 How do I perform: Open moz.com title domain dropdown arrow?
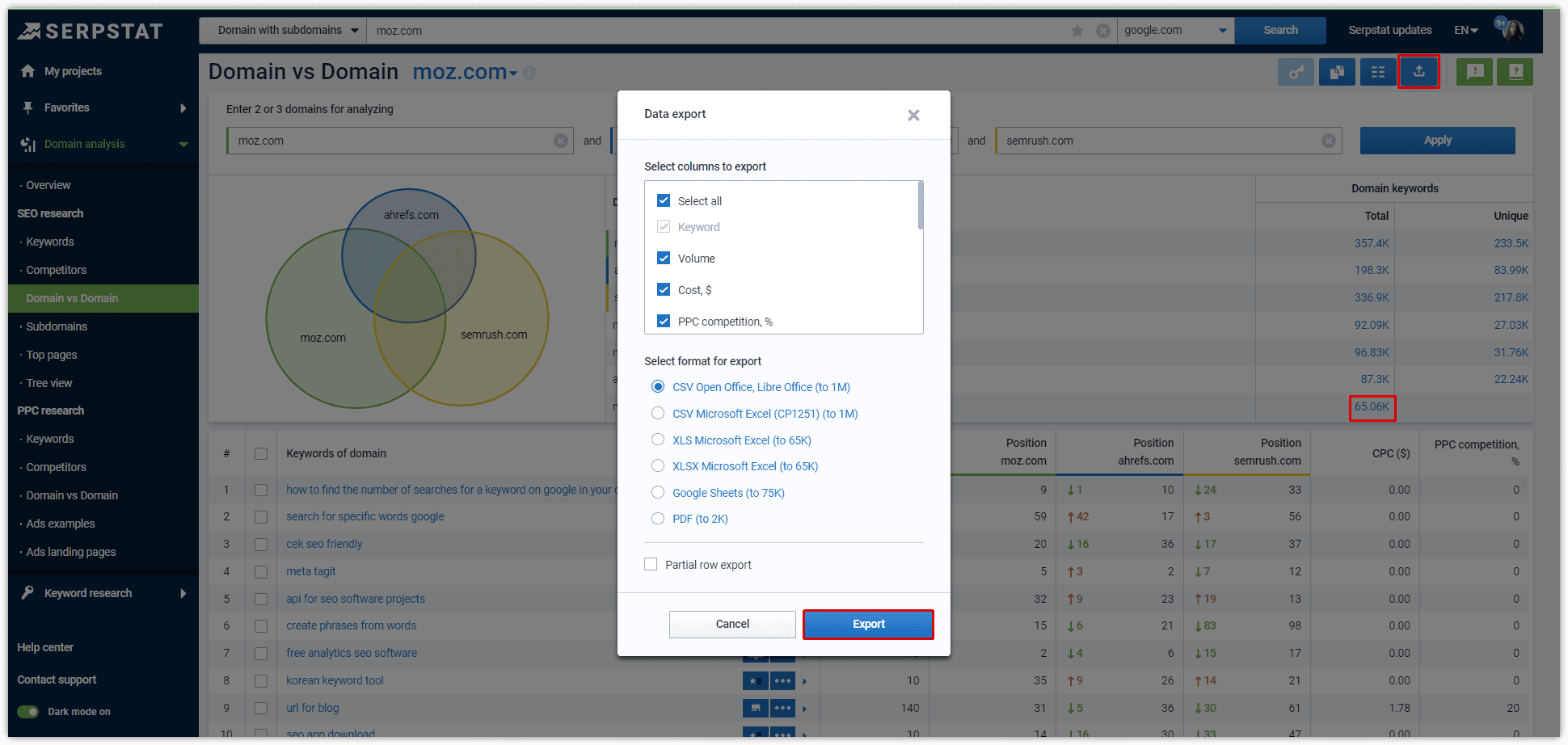pos(513,74)
